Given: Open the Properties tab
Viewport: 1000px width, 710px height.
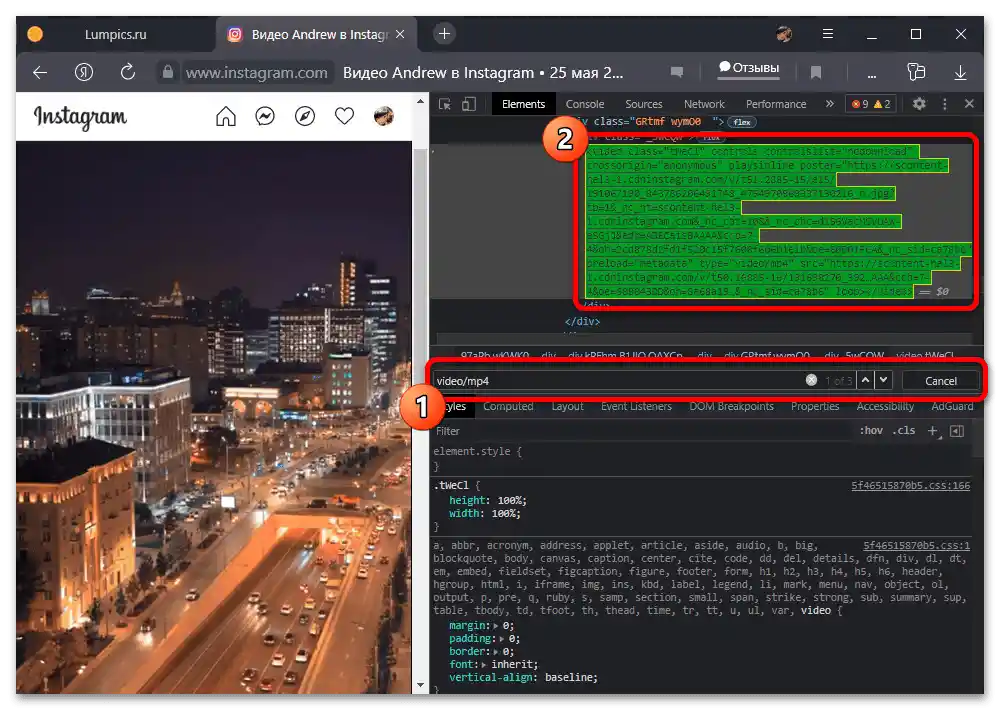Looking at the screenshot, I should point(815,406).
